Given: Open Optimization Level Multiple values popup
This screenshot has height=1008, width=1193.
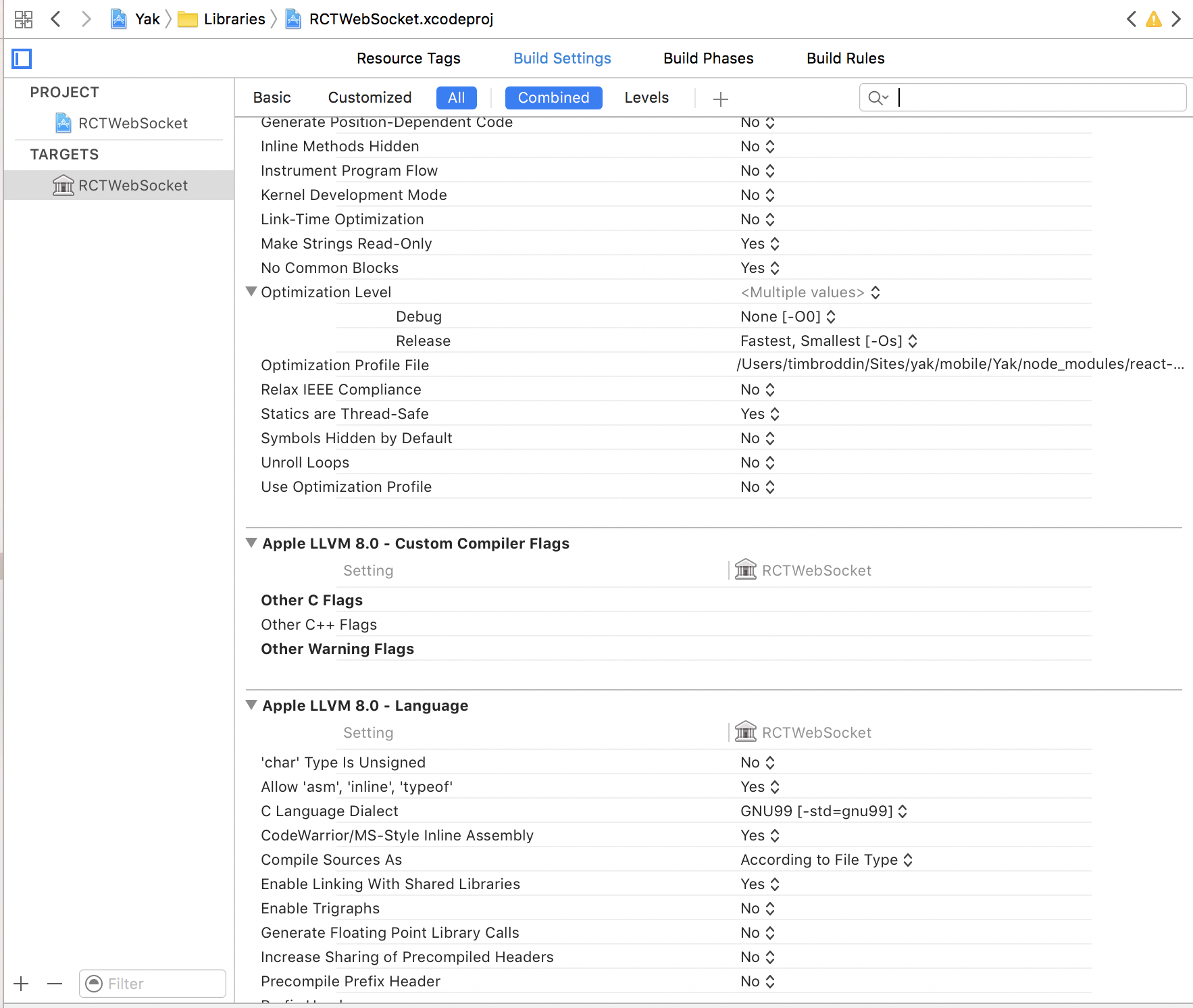Looking at the screenshot, I should tap(811, 293).
